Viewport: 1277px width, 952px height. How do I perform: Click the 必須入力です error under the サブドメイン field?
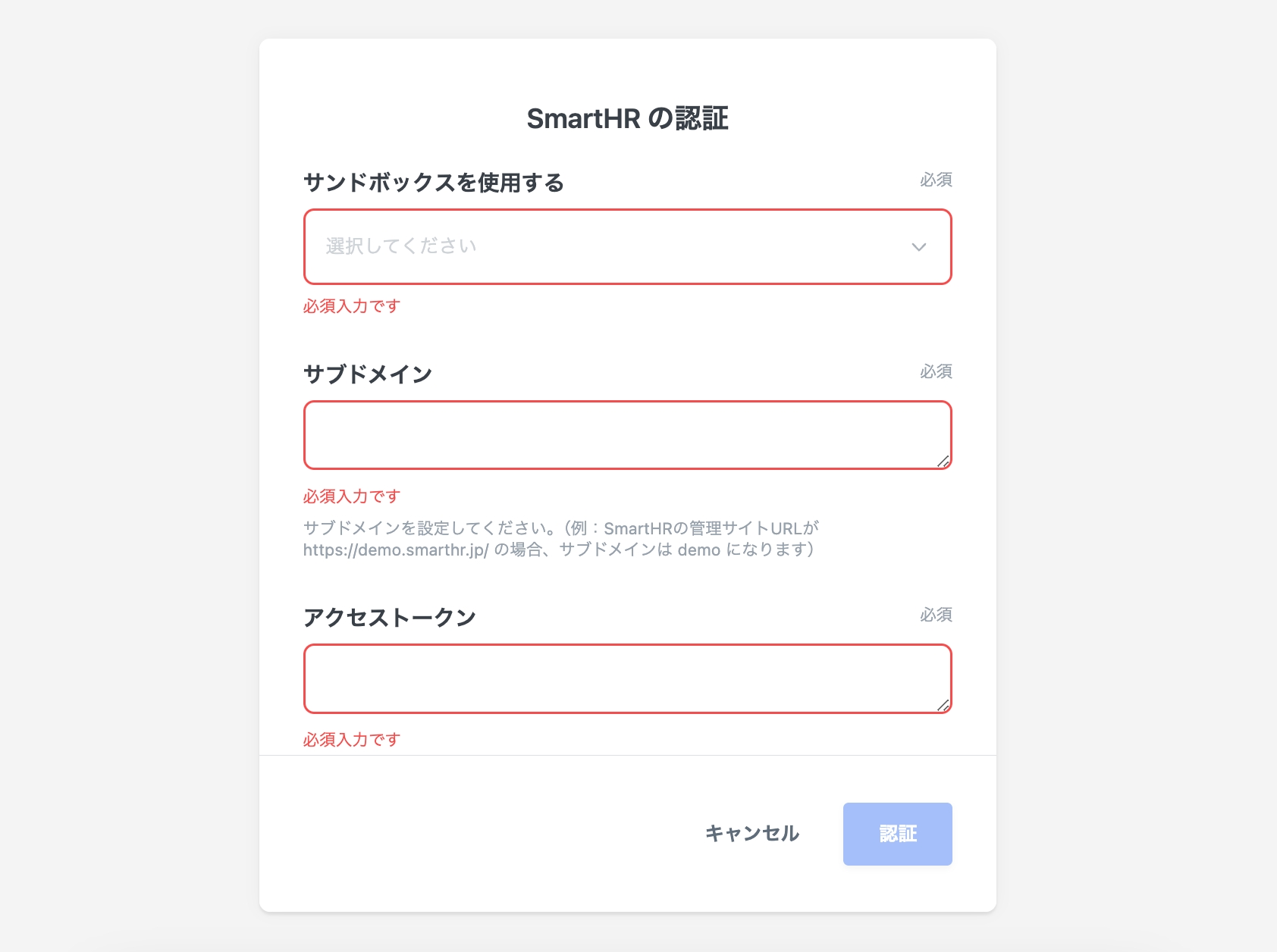pyautogui.click(x=352, y=496)
